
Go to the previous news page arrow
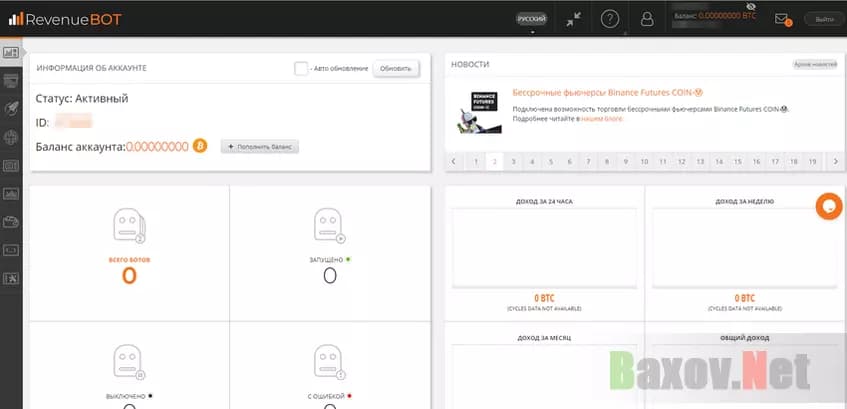point(455,161)
